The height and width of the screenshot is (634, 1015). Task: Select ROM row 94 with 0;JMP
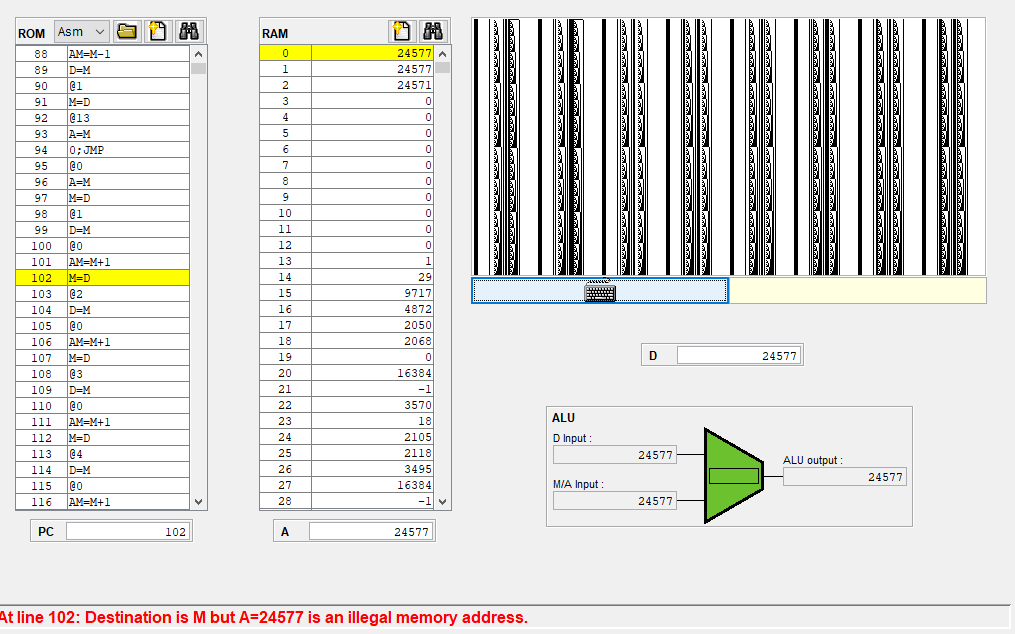coord(127,150)
